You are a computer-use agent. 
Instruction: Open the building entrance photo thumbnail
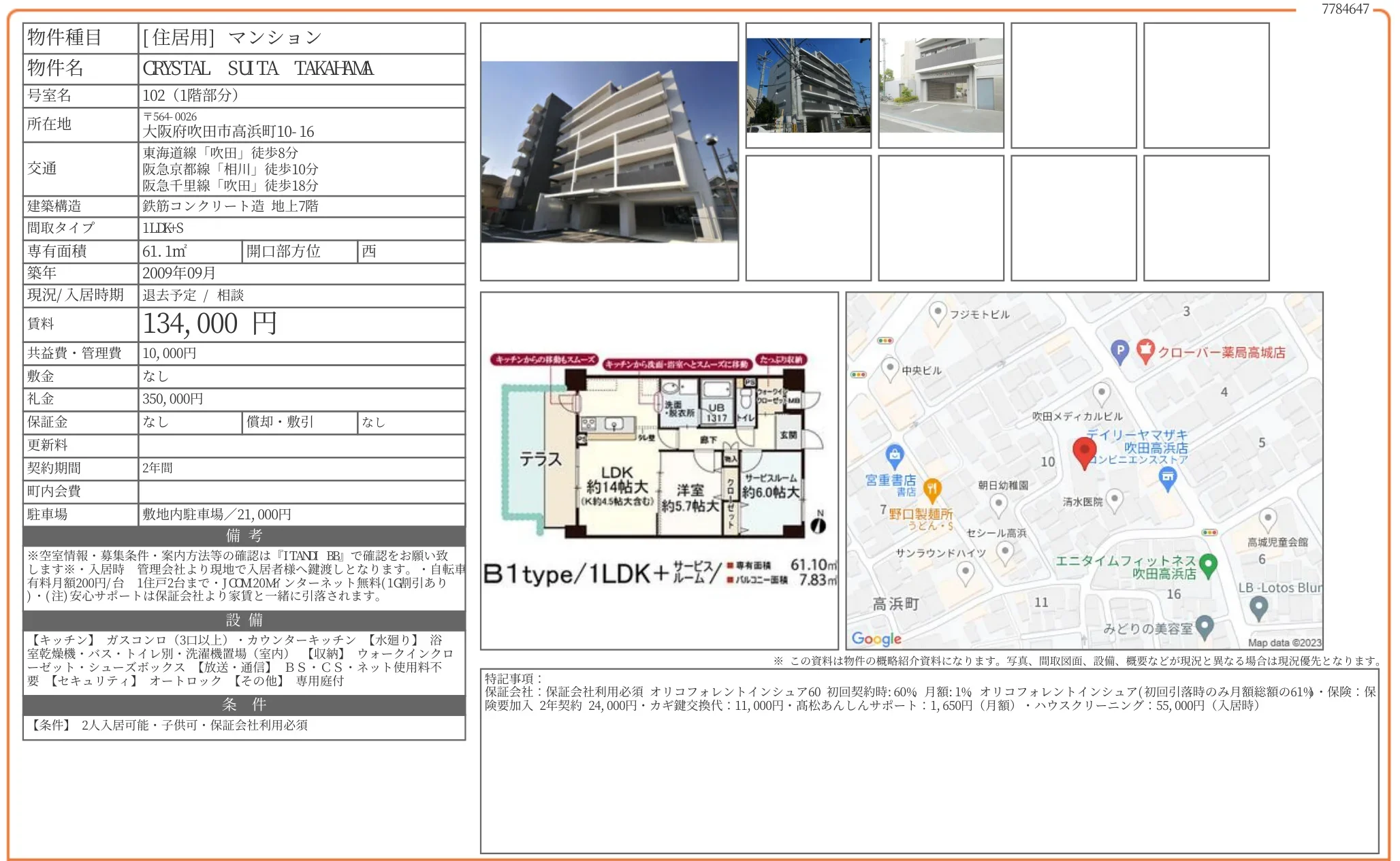(x=940, y=85)
